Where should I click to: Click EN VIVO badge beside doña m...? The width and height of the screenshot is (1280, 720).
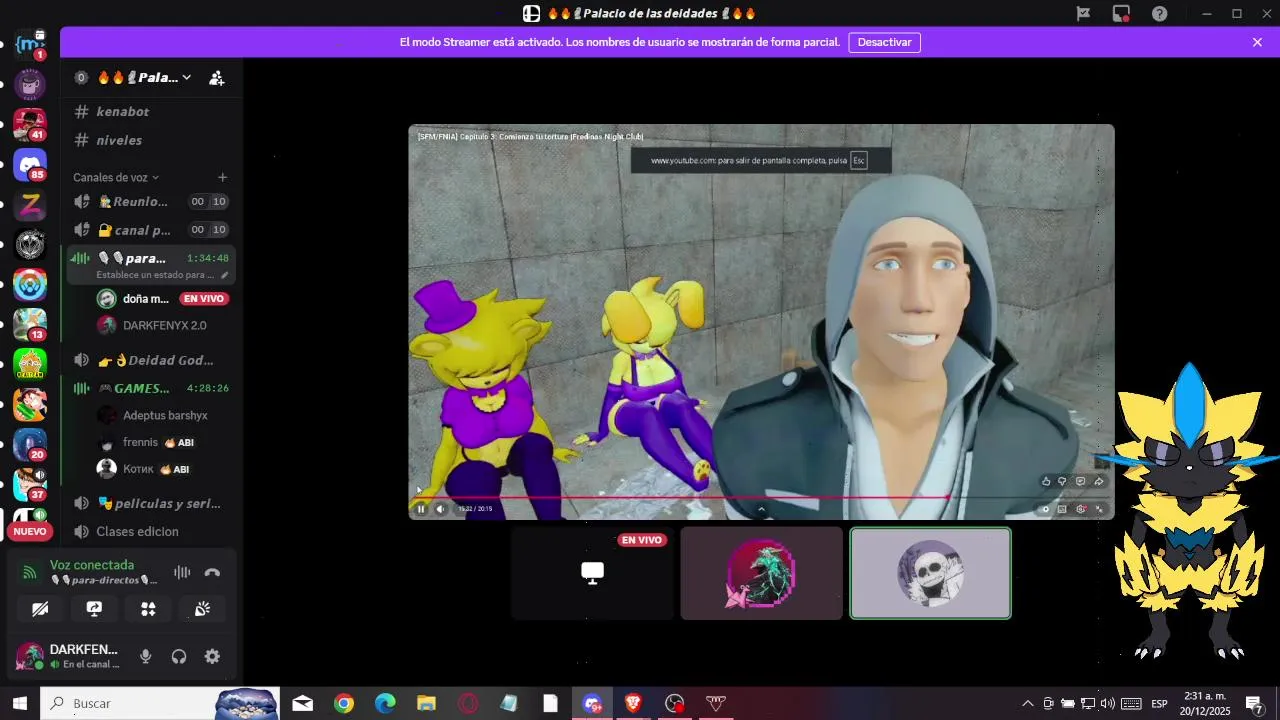[204, 298]
